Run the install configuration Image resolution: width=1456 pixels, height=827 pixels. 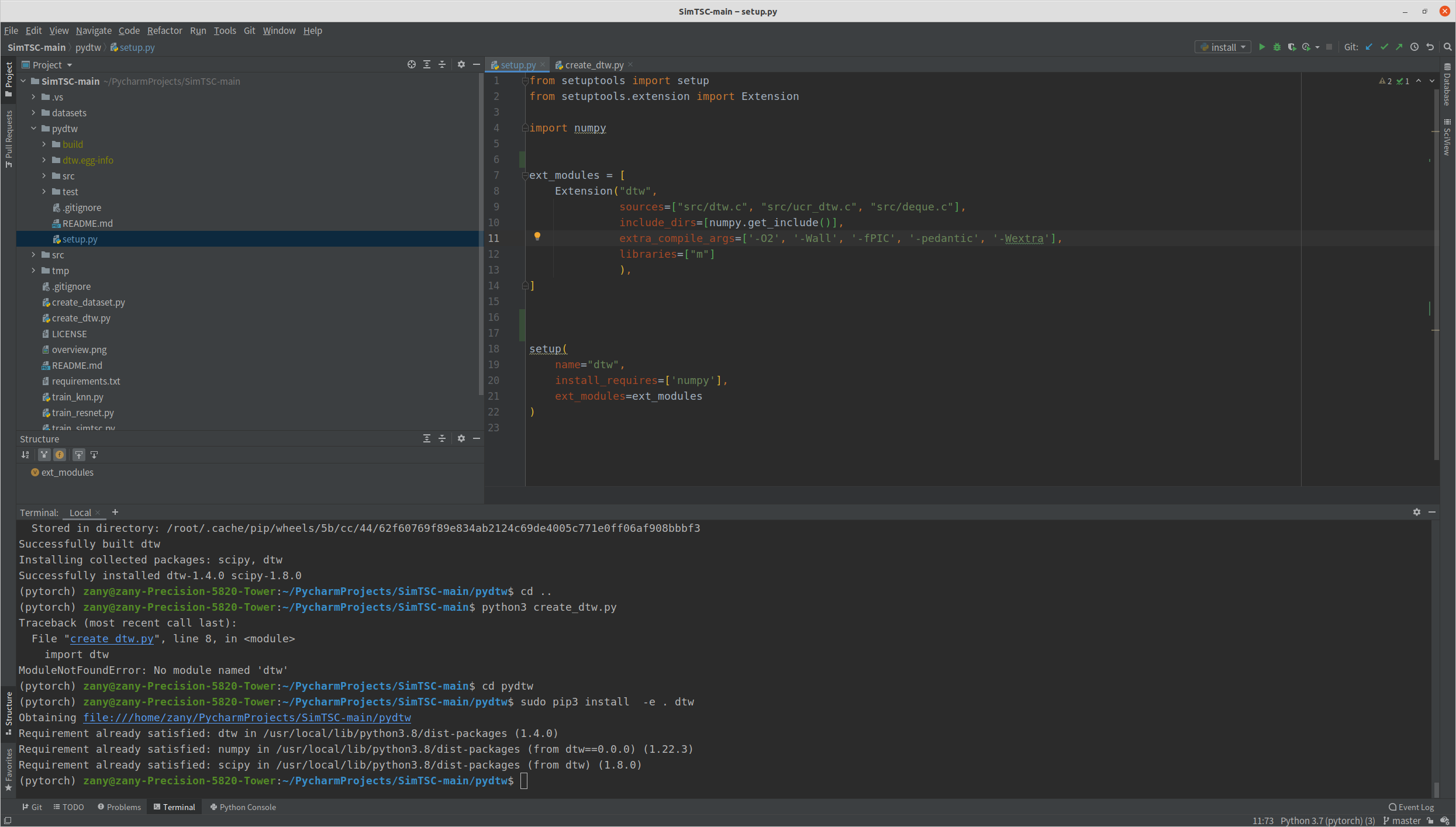click(1261, 47)
